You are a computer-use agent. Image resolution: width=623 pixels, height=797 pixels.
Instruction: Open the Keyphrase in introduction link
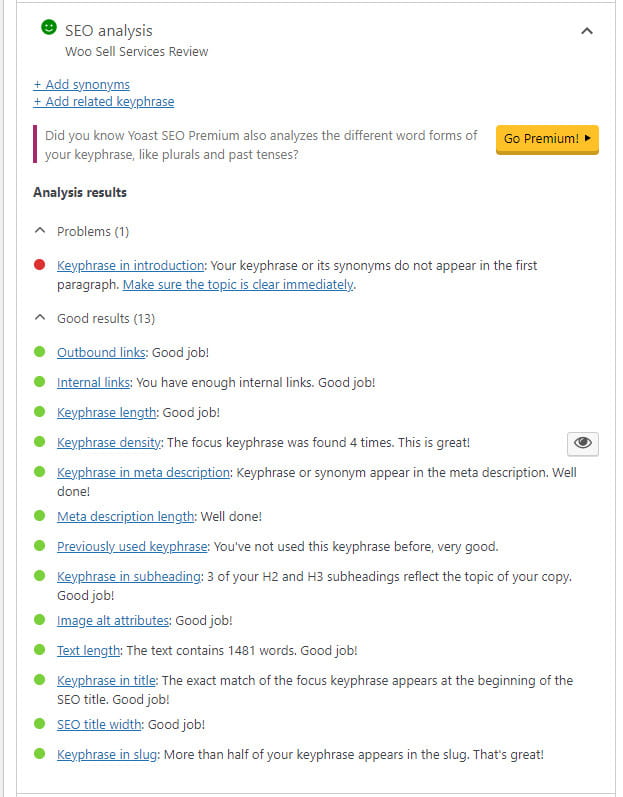130,266
